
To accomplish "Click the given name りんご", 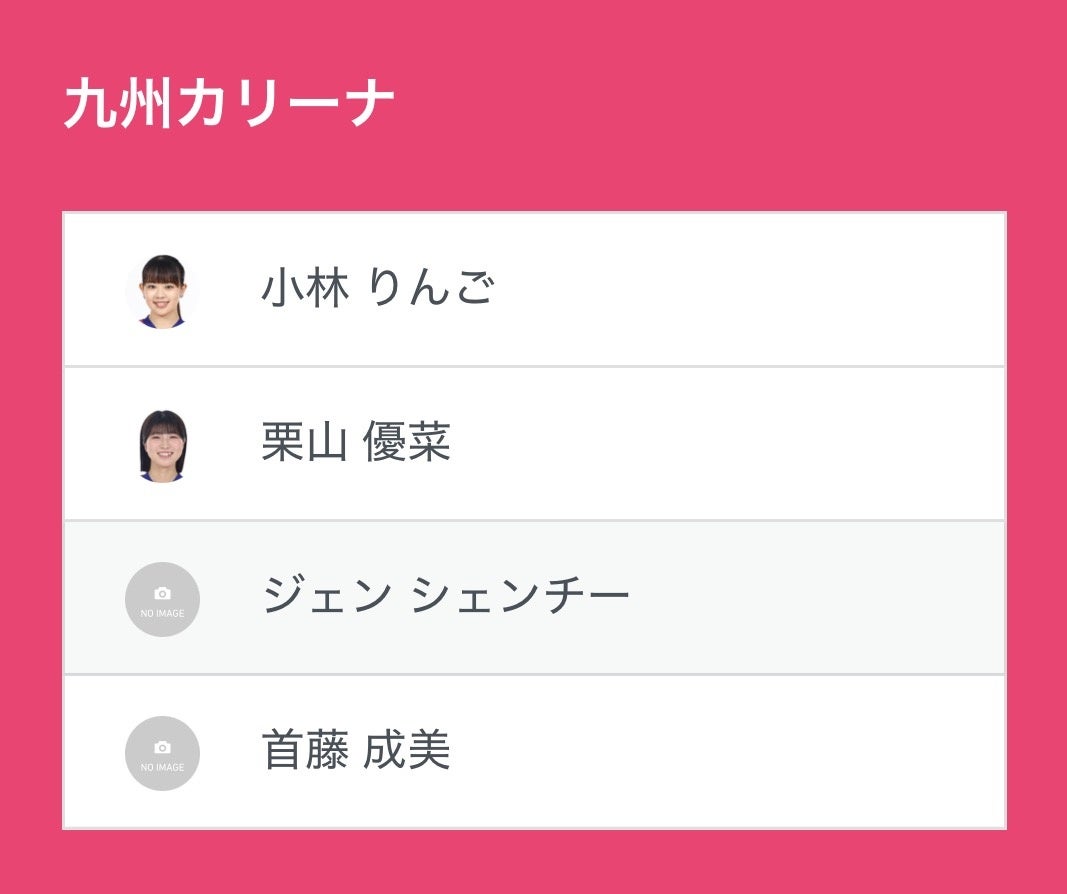I will click(430, 290).
